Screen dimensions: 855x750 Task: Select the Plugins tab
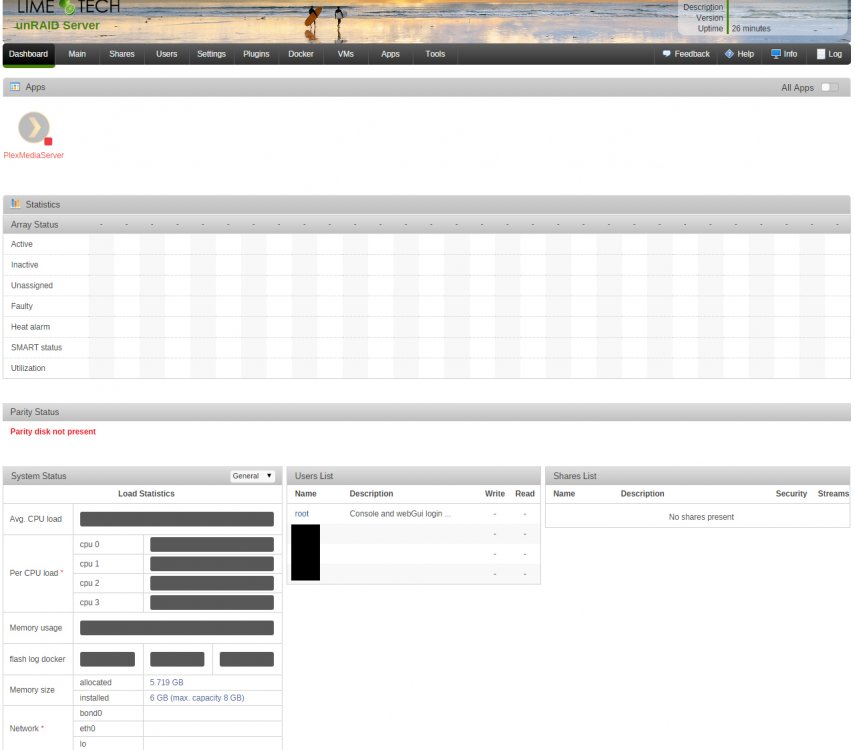coord(256,54)
